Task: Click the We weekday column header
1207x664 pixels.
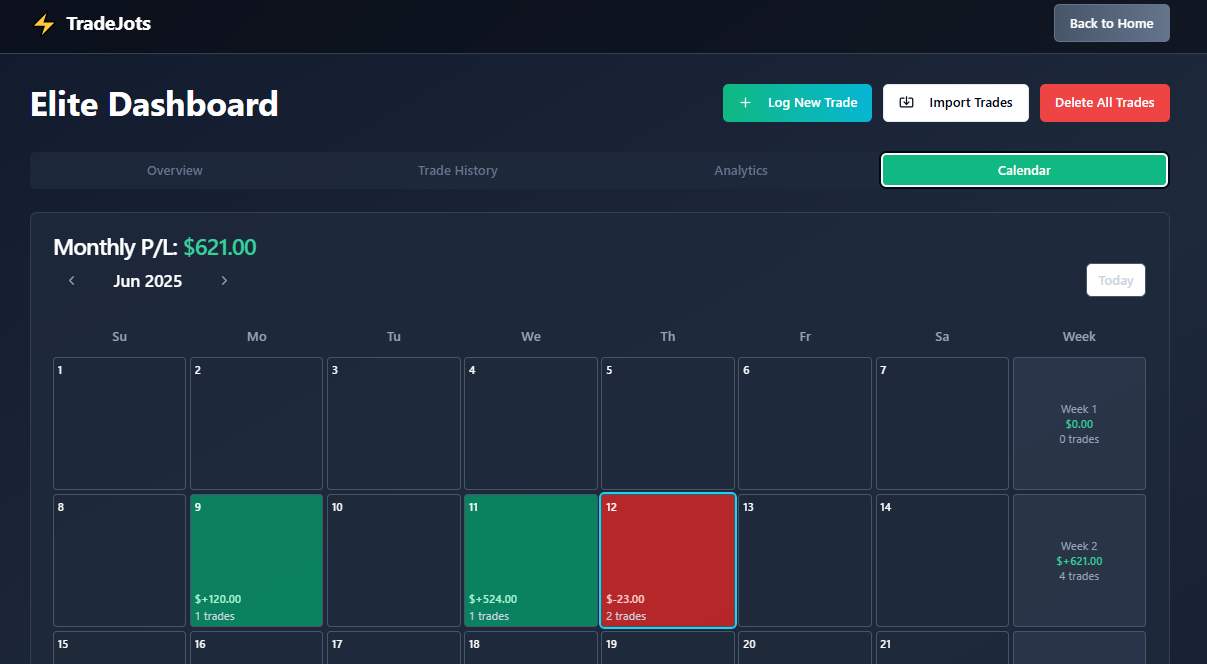Action: tap(530, 336)
